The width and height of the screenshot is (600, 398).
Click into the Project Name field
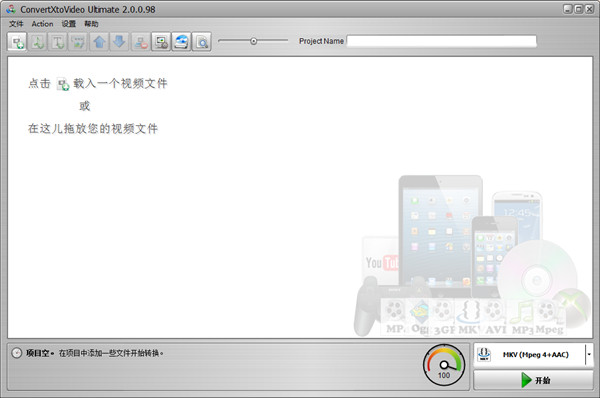click(x=442, y=41)
